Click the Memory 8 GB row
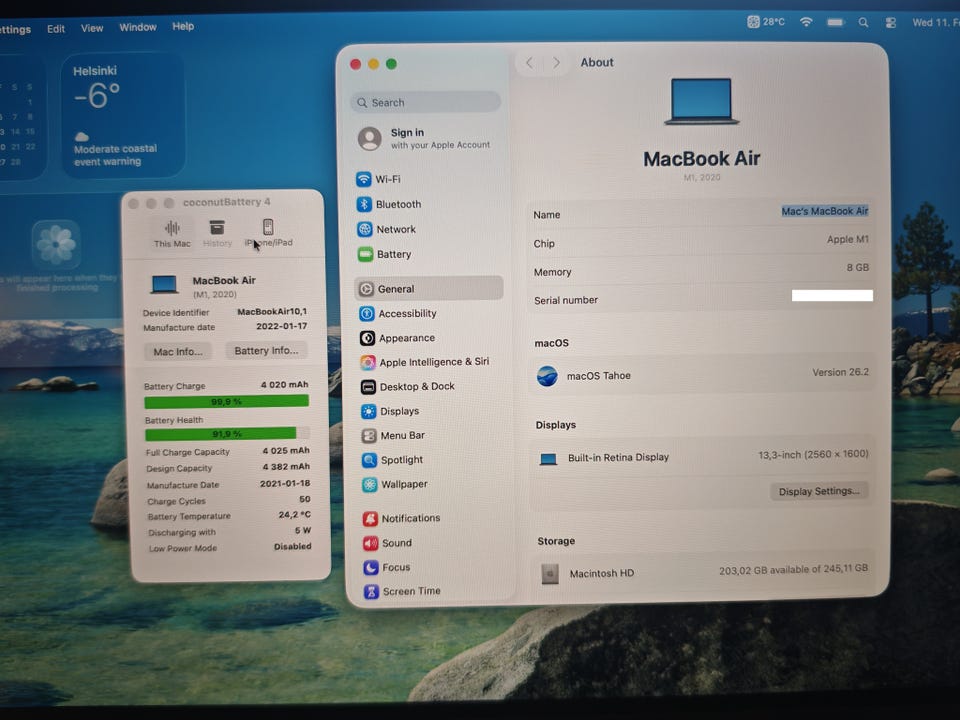Image resolution: width=960 pixels, height=720 pixels. pos(701,270)
